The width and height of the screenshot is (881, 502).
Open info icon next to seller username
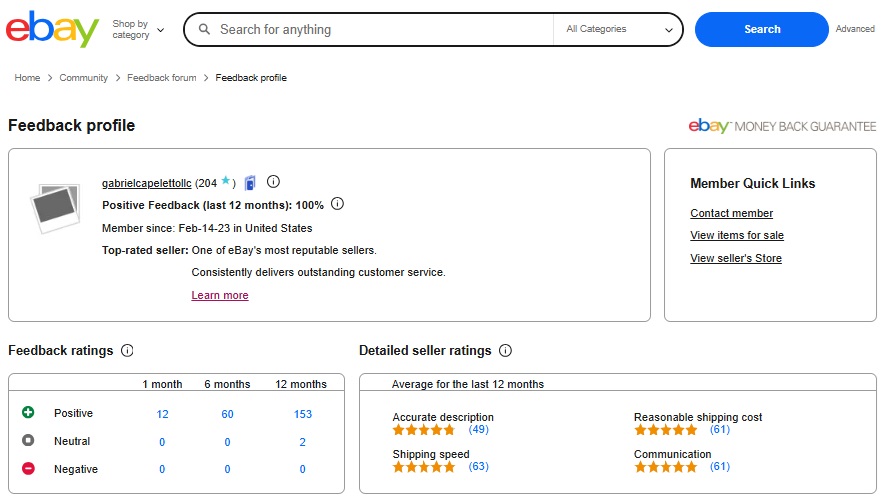[x=273, y=182]
